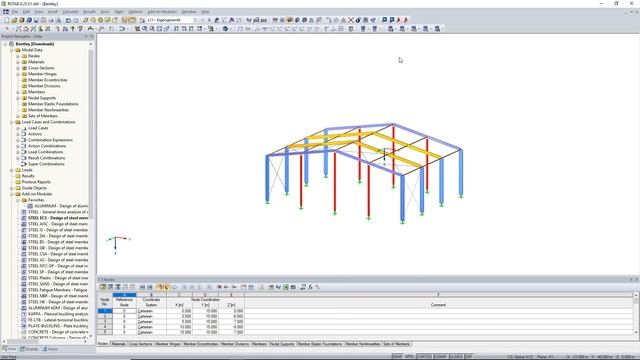Switch to the Nodal Supports table tab
Viewport: 640px width, 360px height.
[282, 344]
